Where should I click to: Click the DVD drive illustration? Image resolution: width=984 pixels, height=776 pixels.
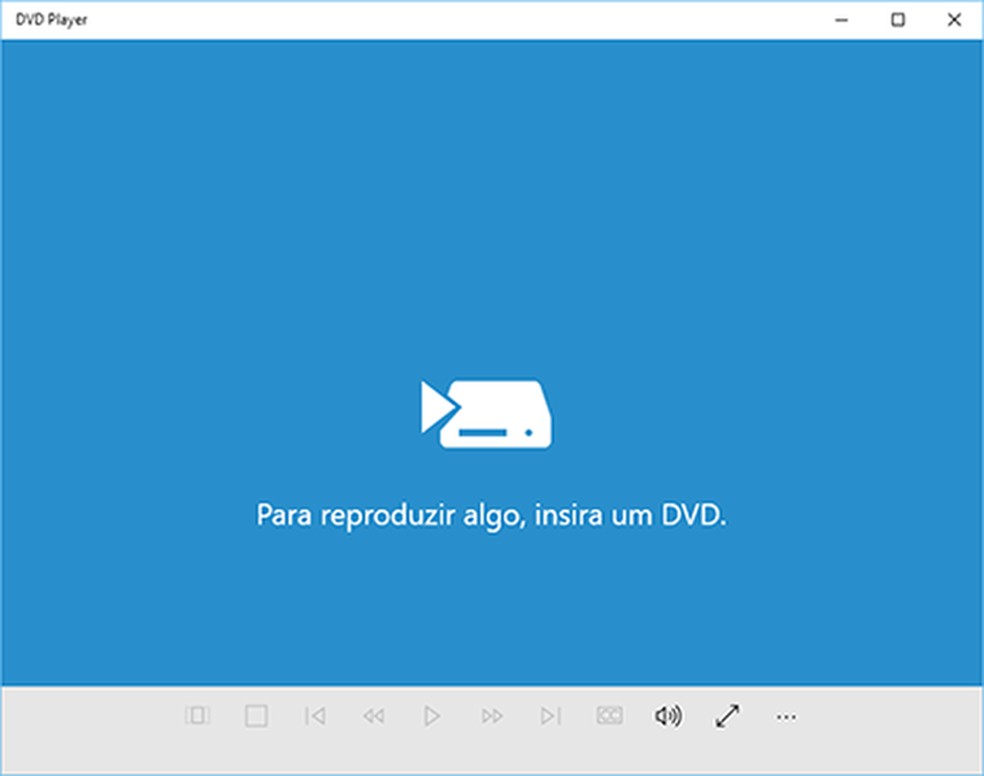pos(489,411)
